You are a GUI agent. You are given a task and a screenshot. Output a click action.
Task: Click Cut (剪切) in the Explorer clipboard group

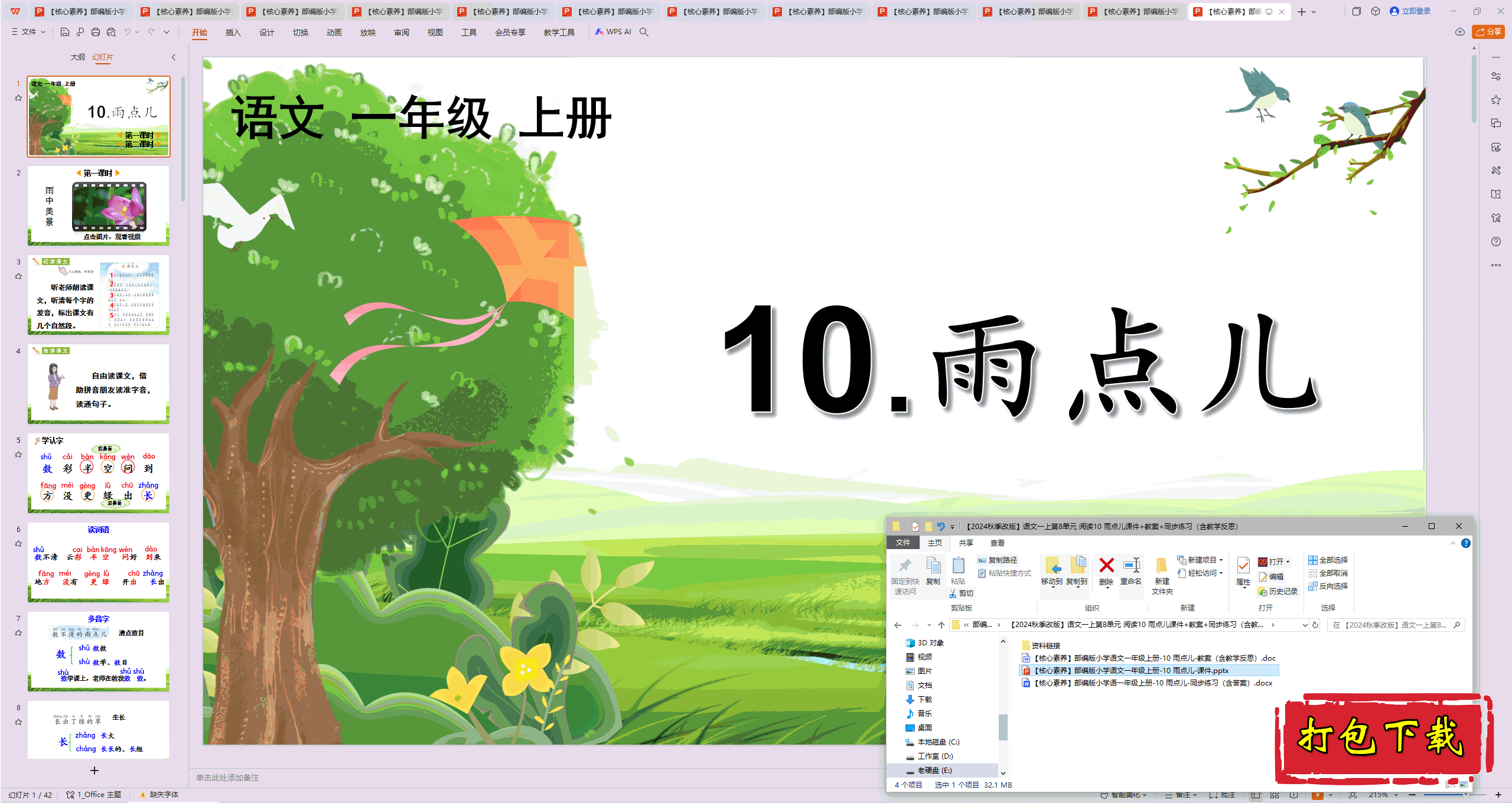pyautogui.click(x=962, y=593)
